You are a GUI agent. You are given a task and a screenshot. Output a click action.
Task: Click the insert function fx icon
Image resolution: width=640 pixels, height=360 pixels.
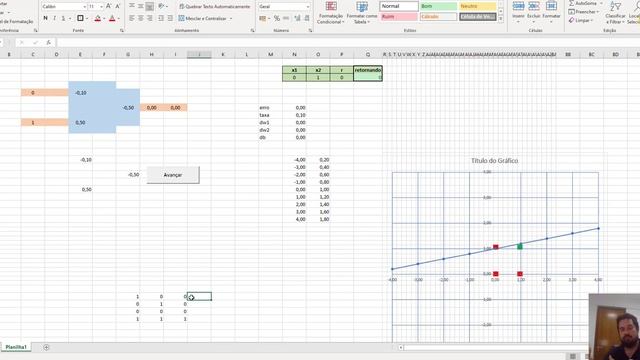pos(49,42)
